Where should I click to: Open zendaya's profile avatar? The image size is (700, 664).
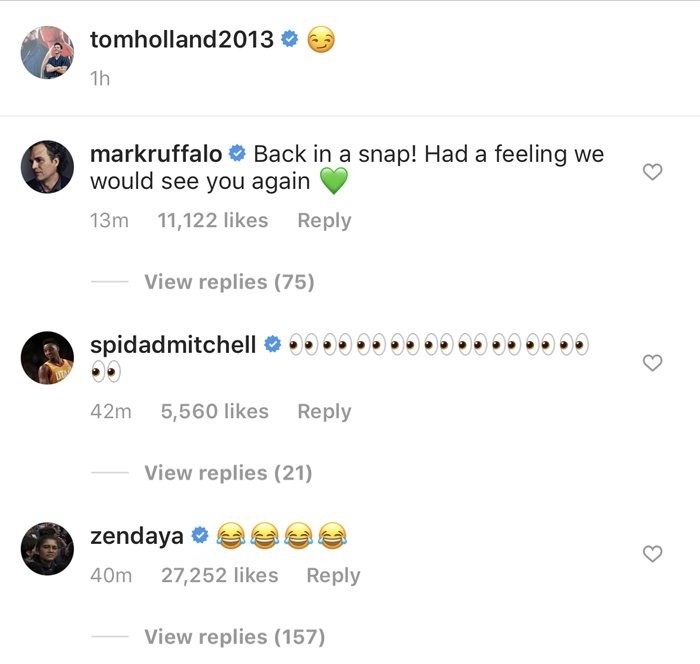(47, 549)
